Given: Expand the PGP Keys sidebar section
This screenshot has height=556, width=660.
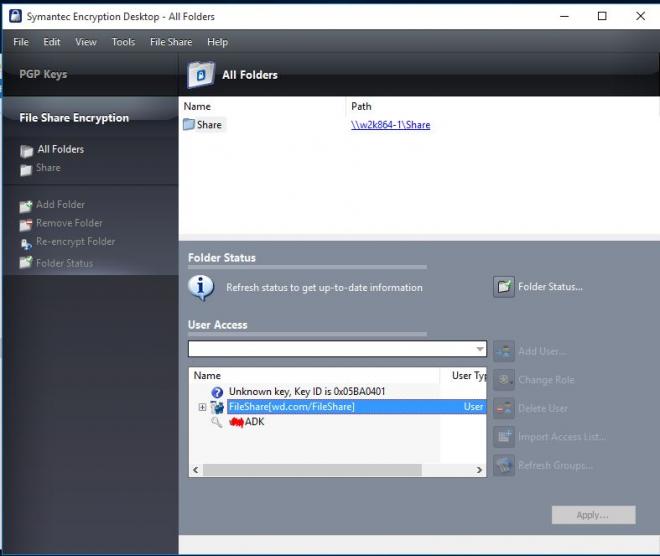Looking at the screenshot, I should pos(43,74).
